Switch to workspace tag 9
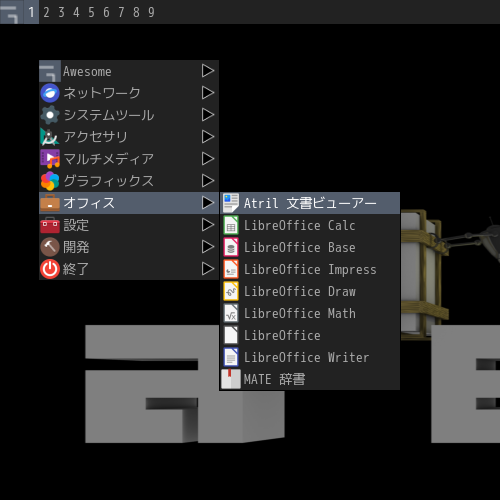 coord(151,12)
